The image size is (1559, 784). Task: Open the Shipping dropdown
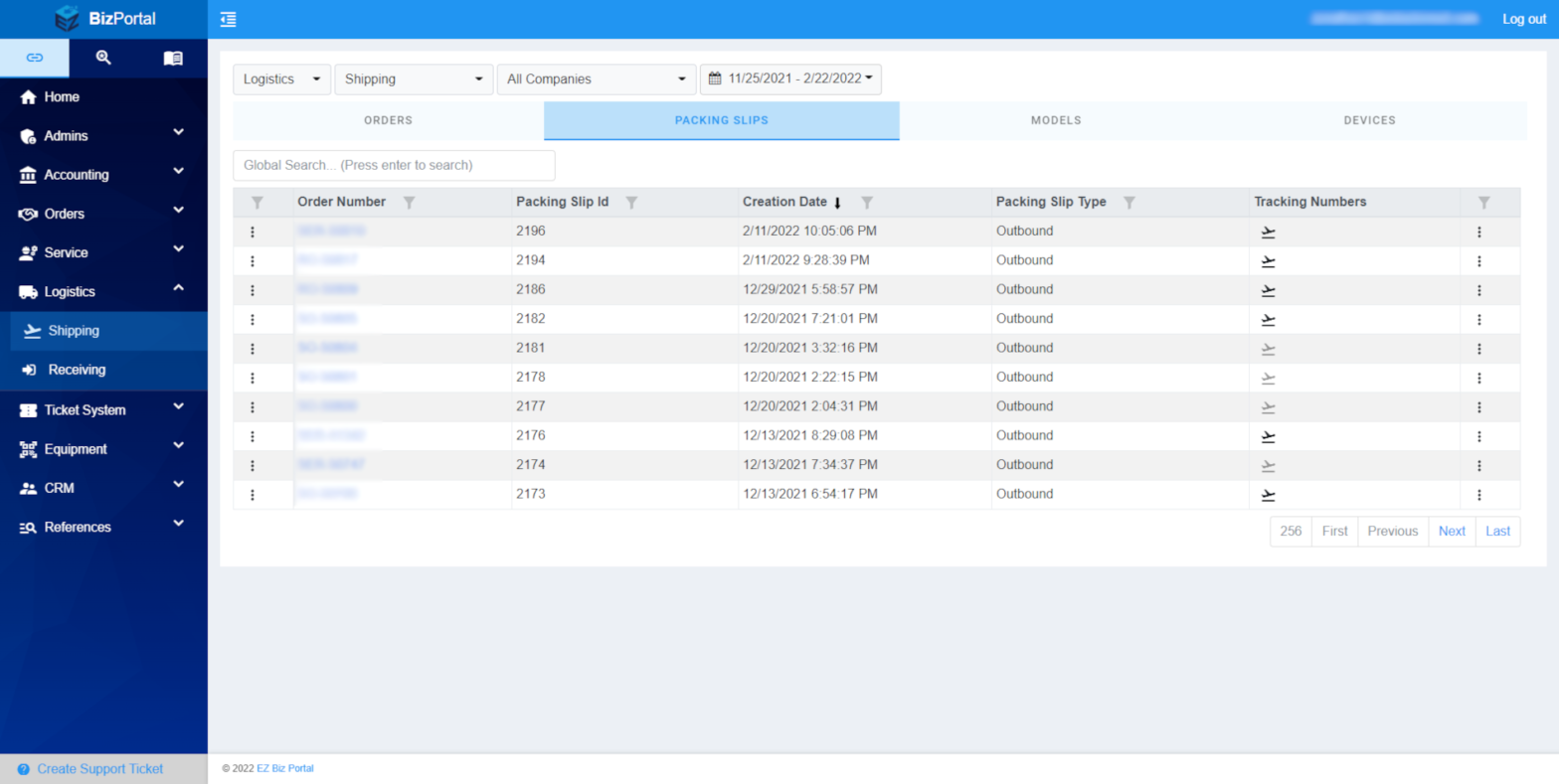pos(414,79)
